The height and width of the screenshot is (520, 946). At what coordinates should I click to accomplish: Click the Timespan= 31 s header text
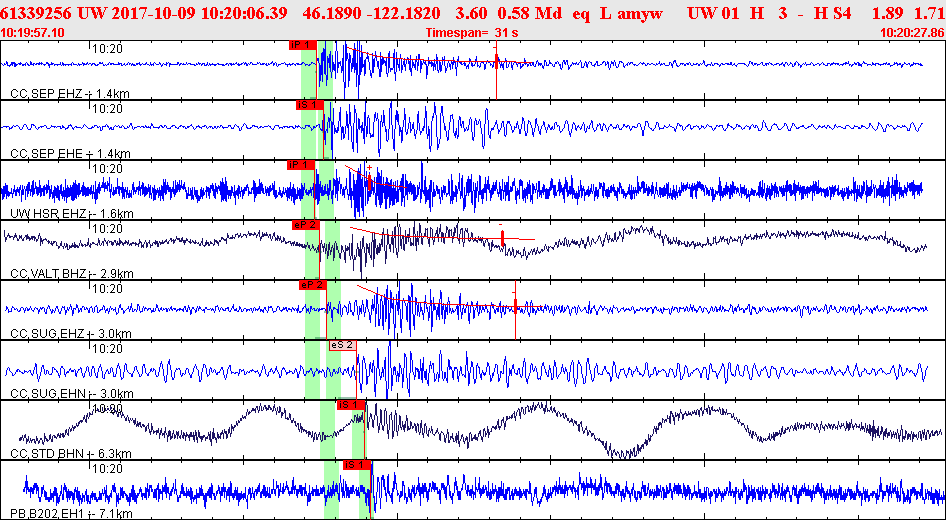472,33
